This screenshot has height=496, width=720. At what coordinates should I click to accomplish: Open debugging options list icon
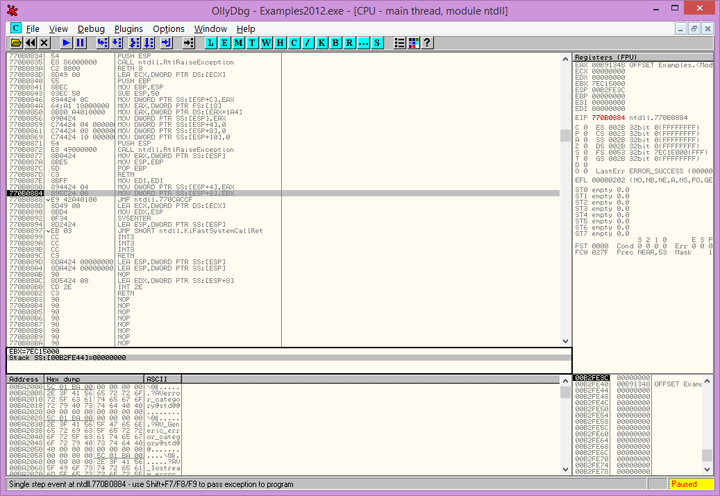click(x=399, y=43)
